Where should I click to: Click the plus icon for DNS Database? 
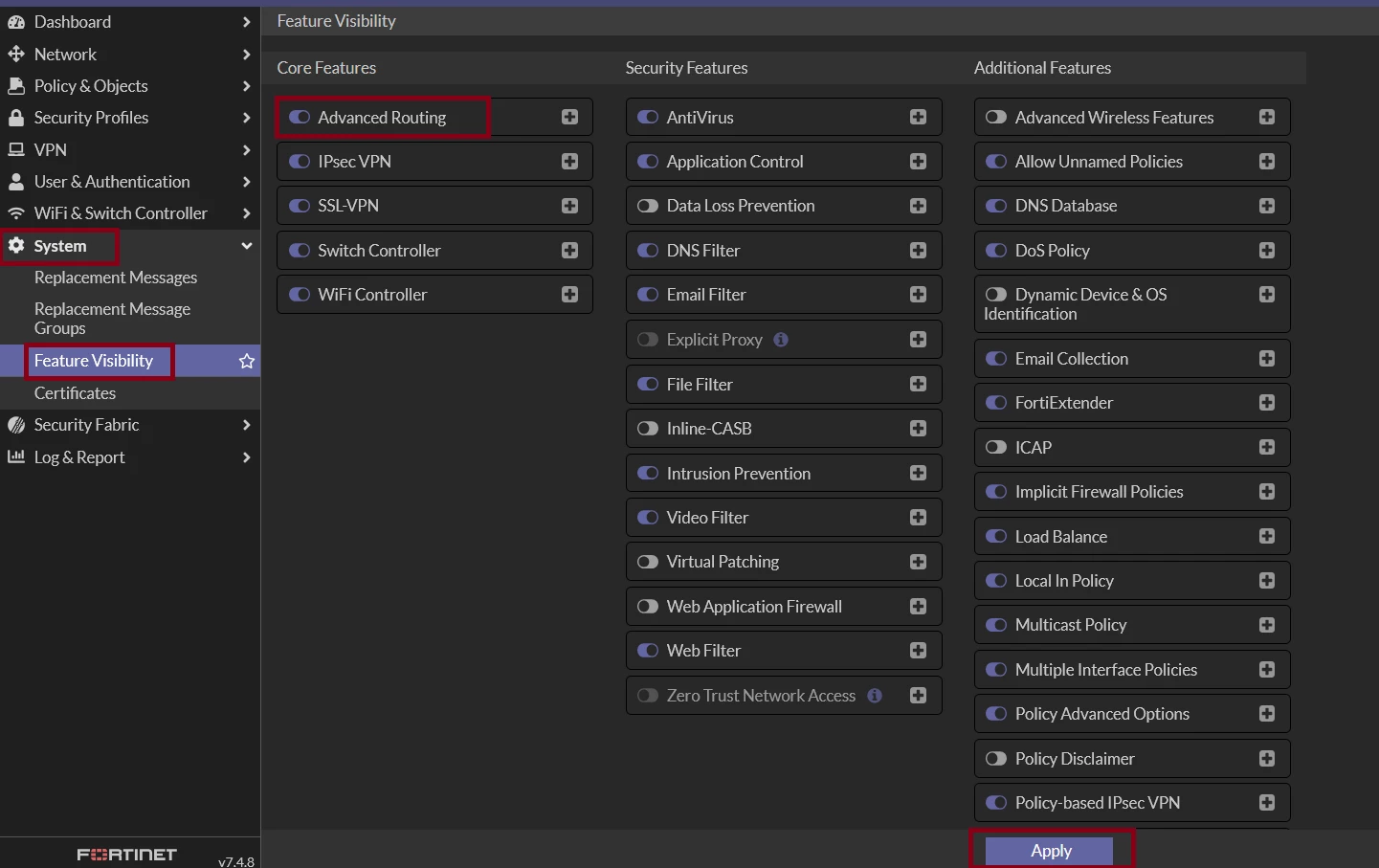click(1267, 206)
